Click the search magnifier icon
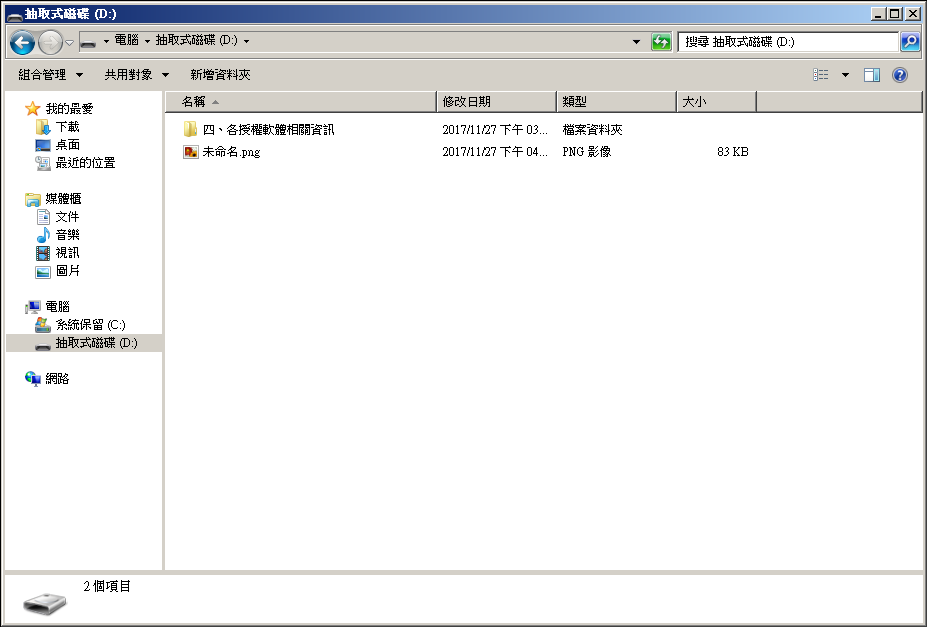Image resolution: width=927 pixels, height=627 pixels. [909, 42]
